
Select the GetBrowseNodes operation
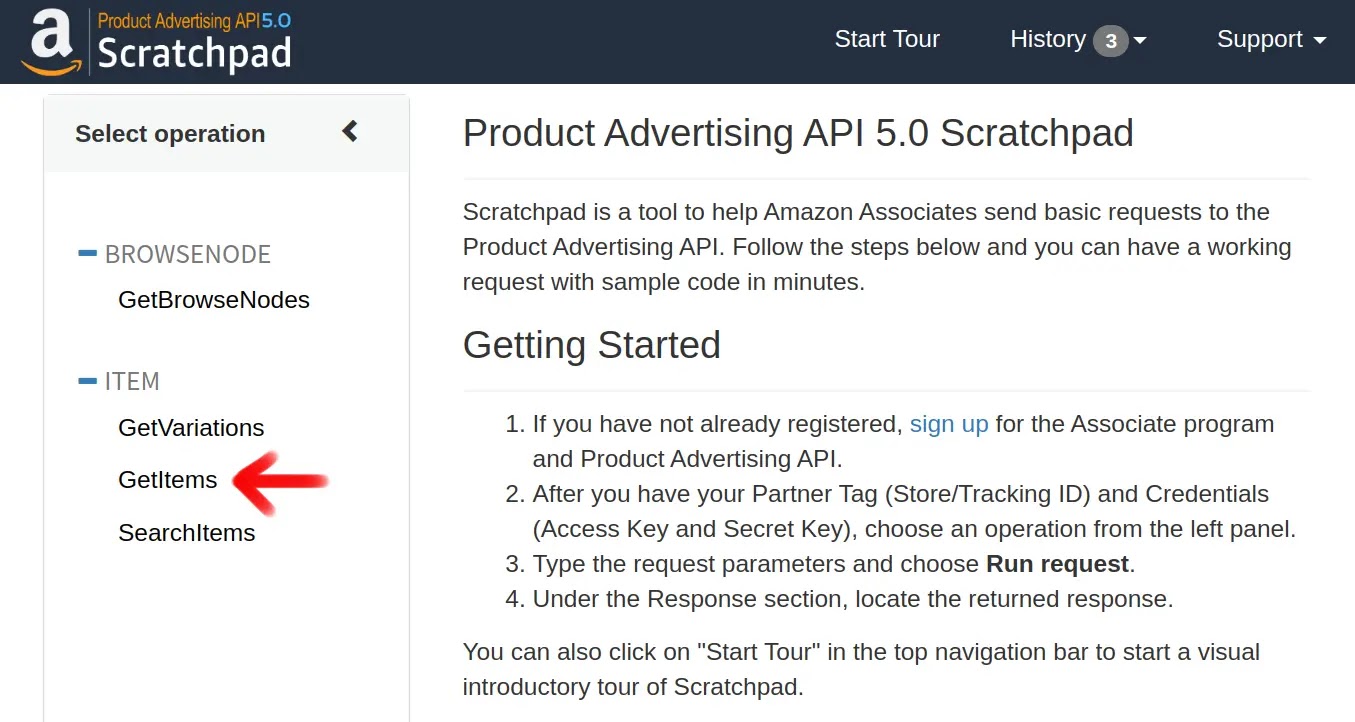point(214,300)
